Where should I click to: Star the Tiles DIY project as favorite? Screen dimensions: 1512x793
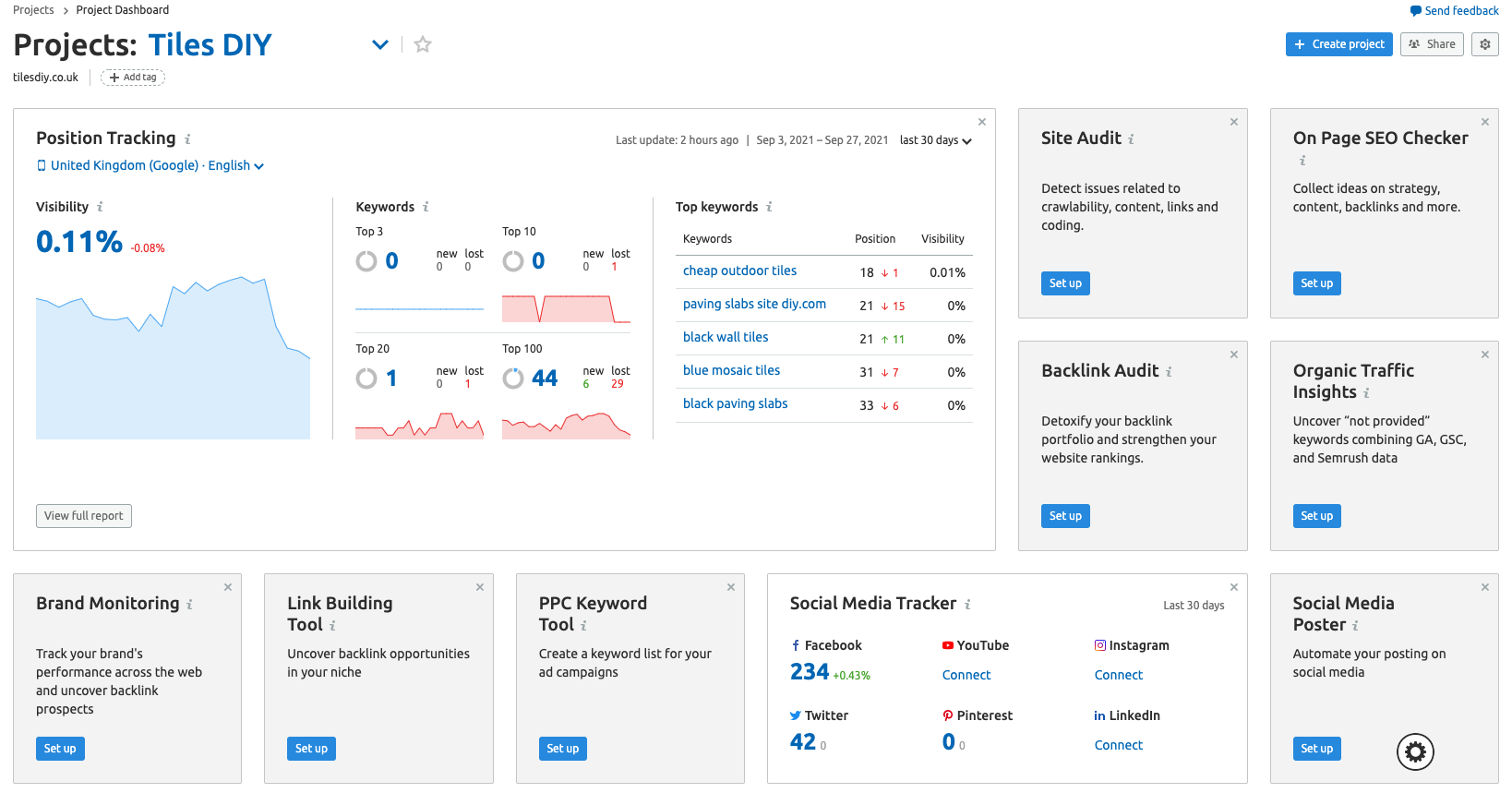[423, 44]
